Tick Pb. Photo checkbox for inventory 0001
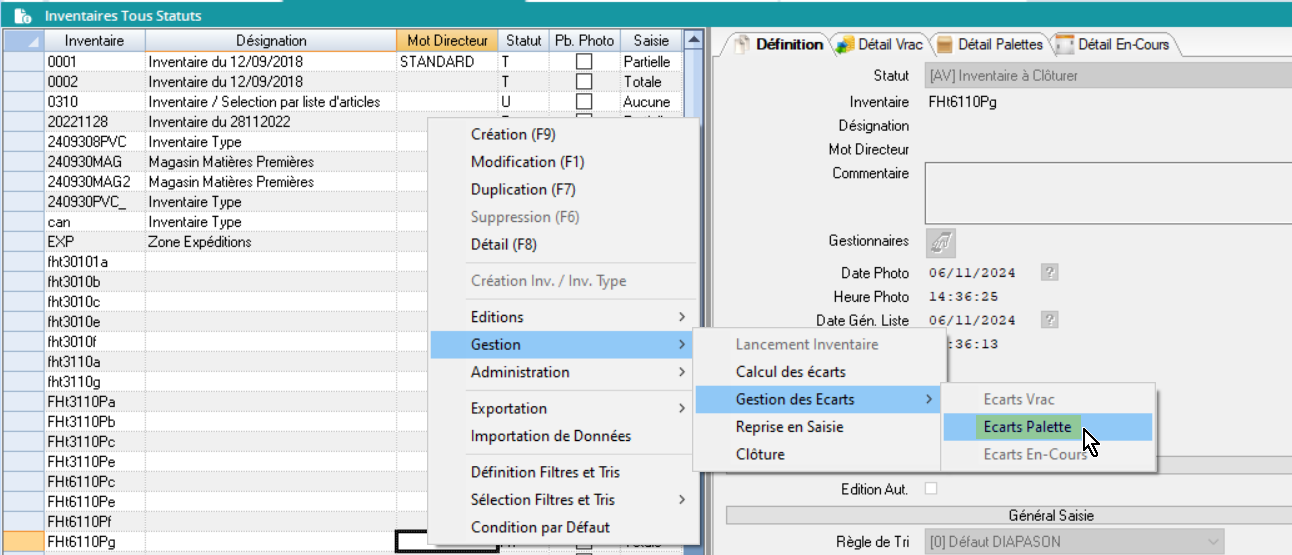The width and height of the screenshot is (1292, 555). (x=584, y=62)
